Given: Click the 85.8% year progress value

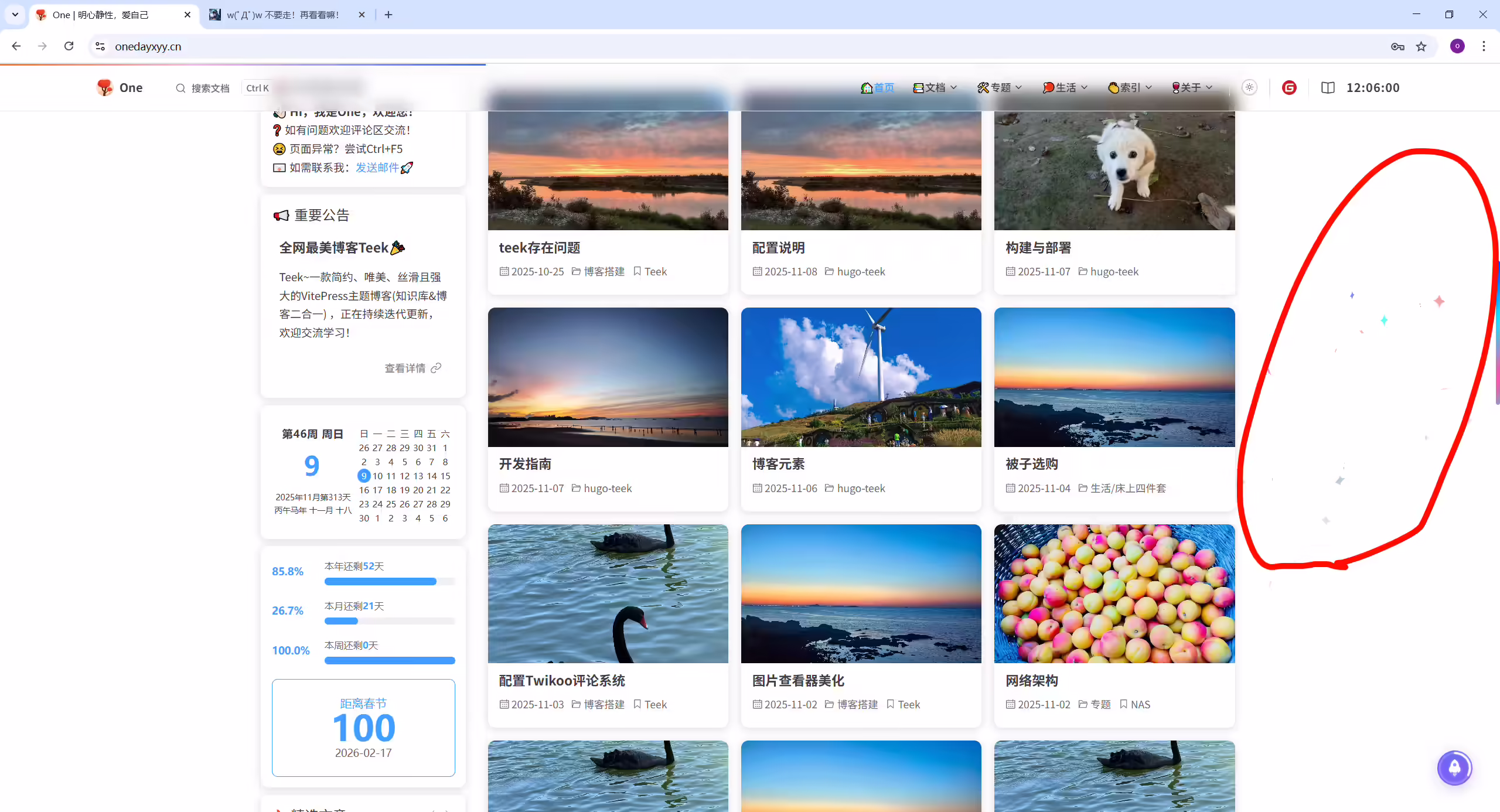Looking at the screenshot, I should tap(288, 572).
